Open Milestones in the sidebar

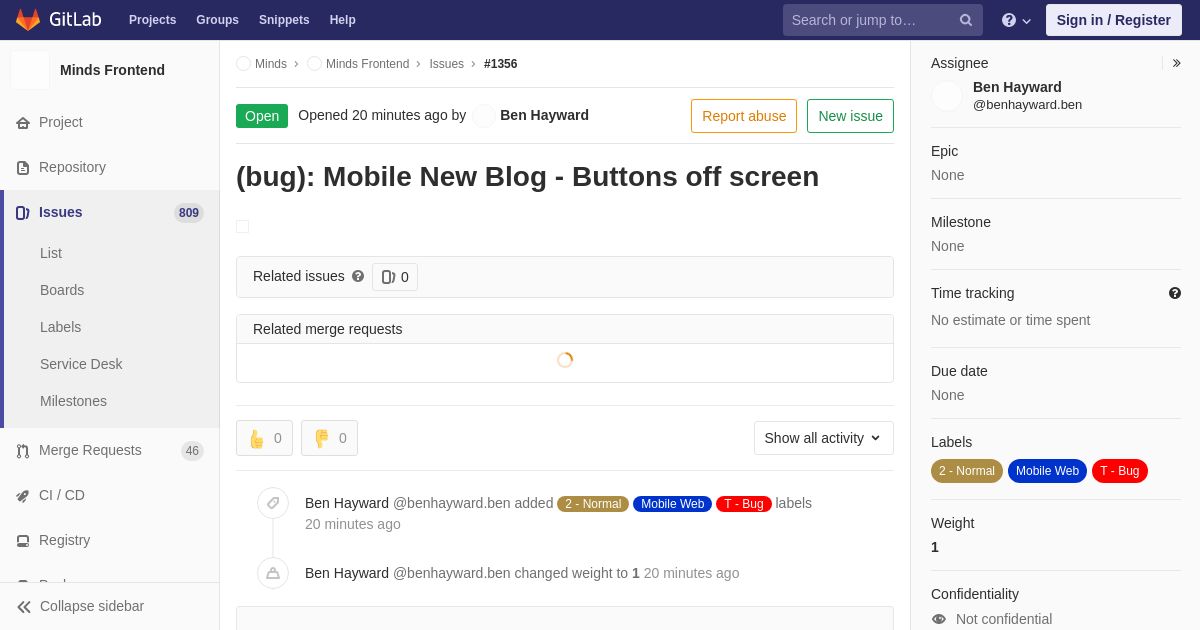[x=73, y=401]
